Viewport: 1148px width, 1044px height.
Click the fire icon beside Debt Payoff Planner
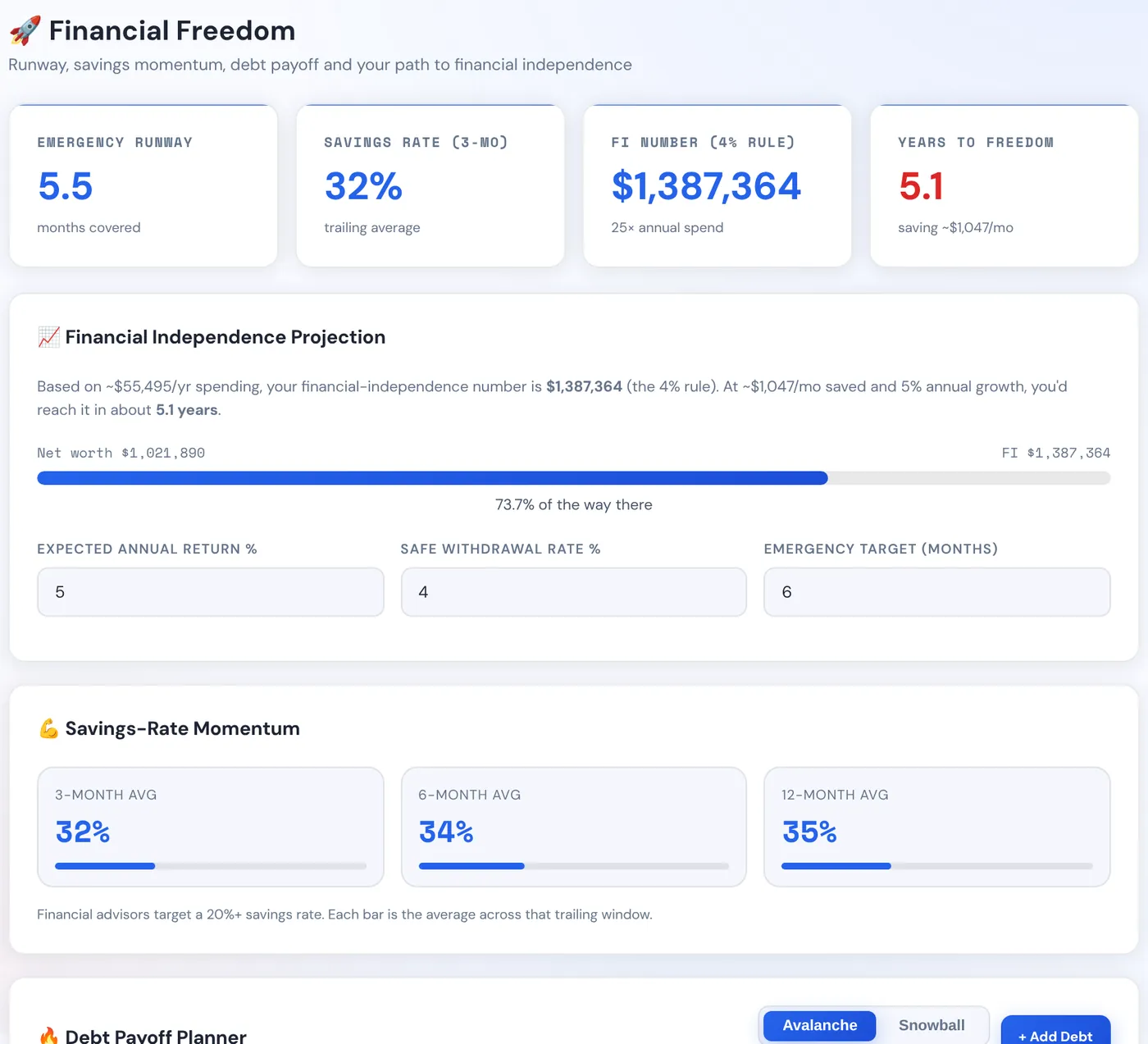click(48, 1036)
